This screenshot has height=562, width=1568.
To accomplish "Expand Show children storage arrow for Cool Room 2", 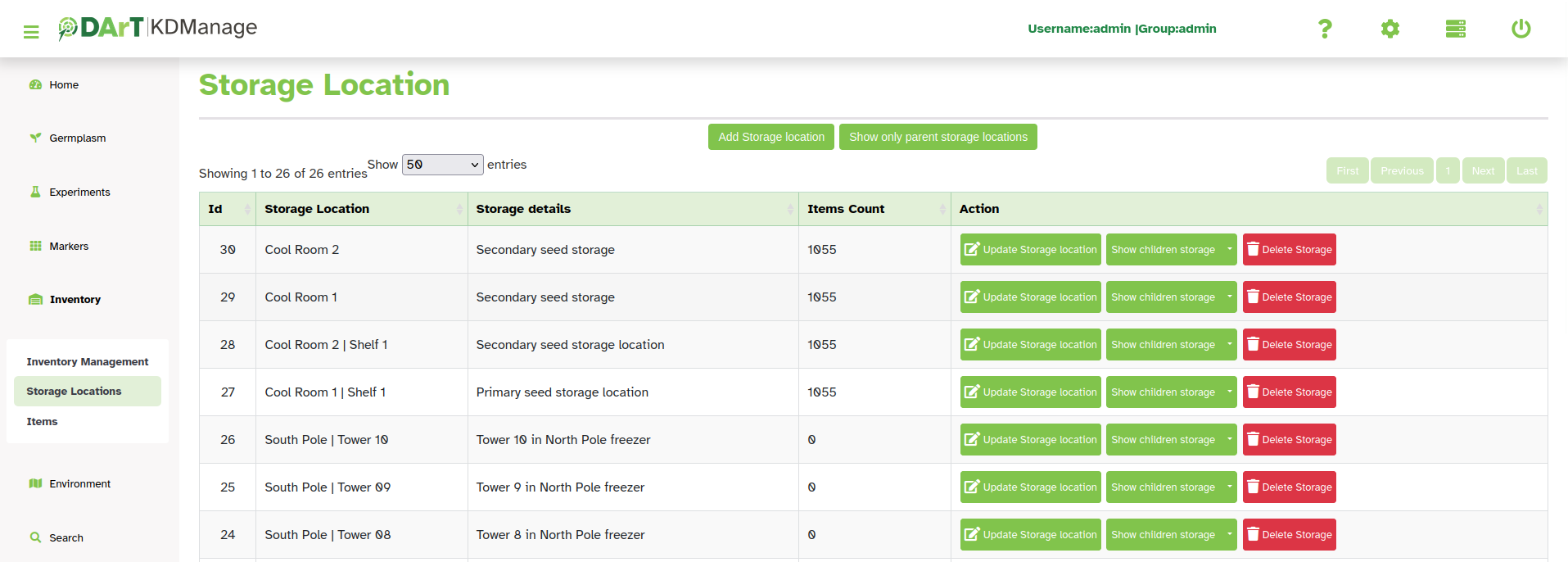I will [x=1229, y=250].
